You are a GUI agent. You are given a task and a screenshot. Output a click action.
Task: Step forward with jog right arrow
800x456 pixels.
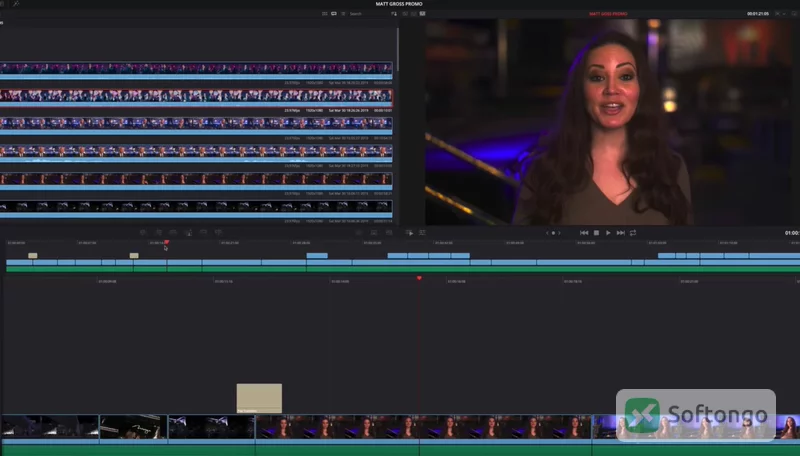[x=559, y=233]
